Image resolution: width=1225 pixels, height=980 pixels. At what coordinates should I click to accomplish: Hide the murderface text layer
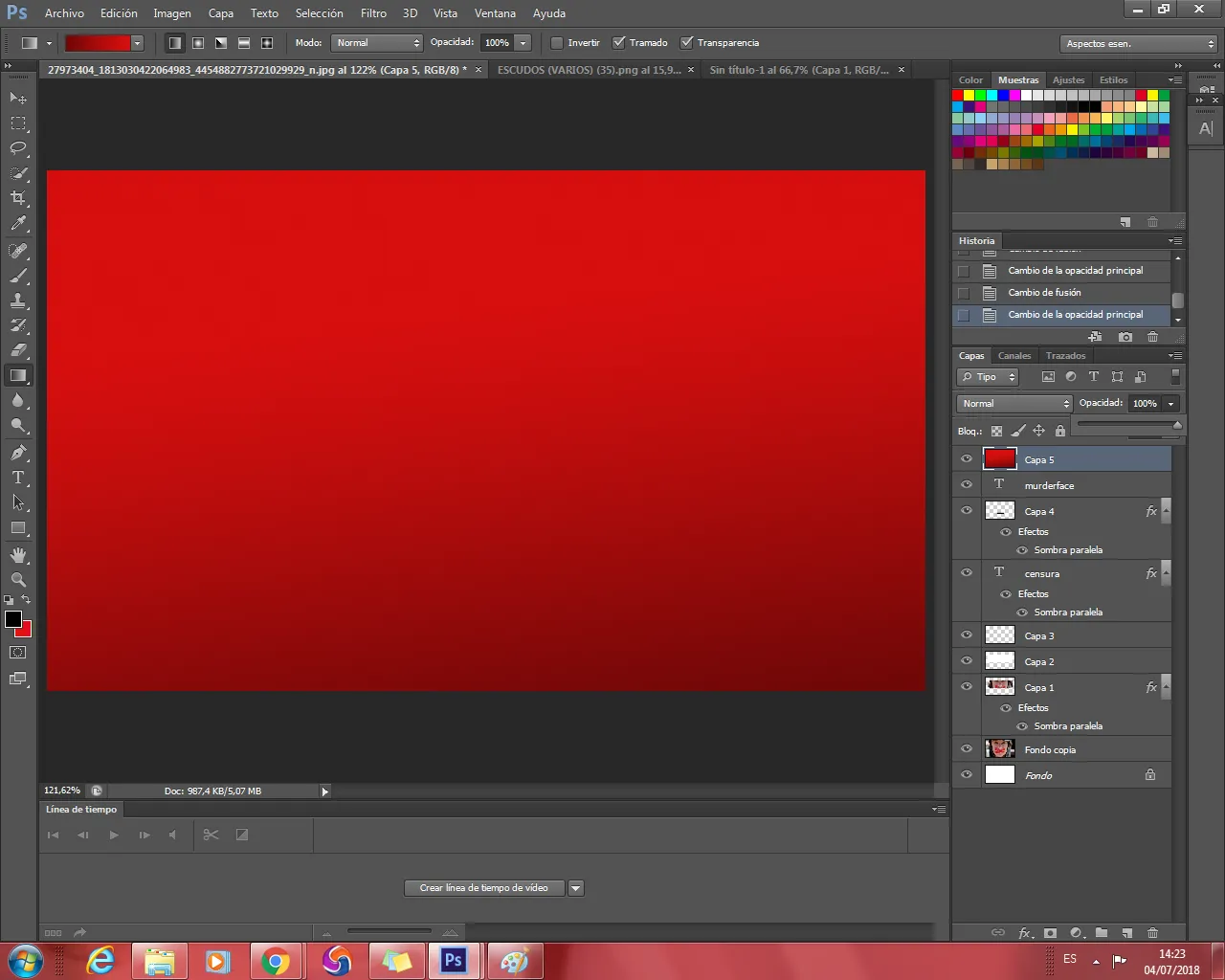click(967, 485)
